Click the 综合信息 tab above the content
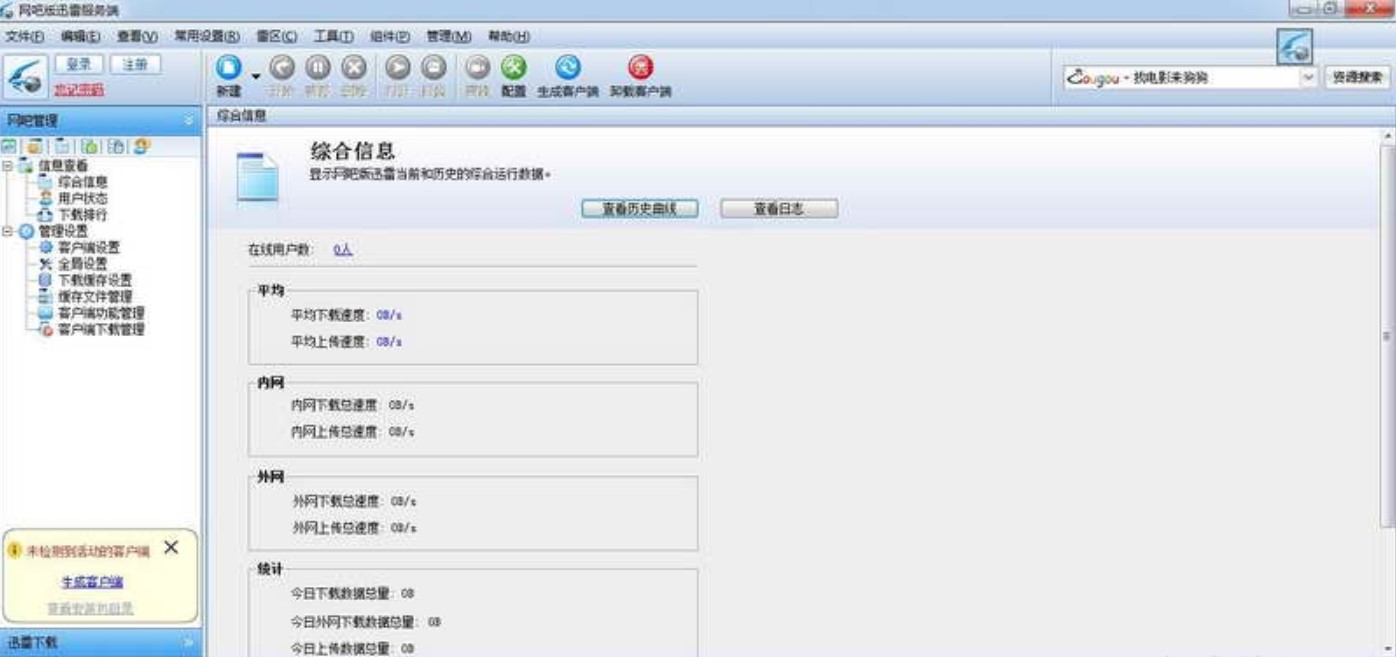 [x=242, y=116]
